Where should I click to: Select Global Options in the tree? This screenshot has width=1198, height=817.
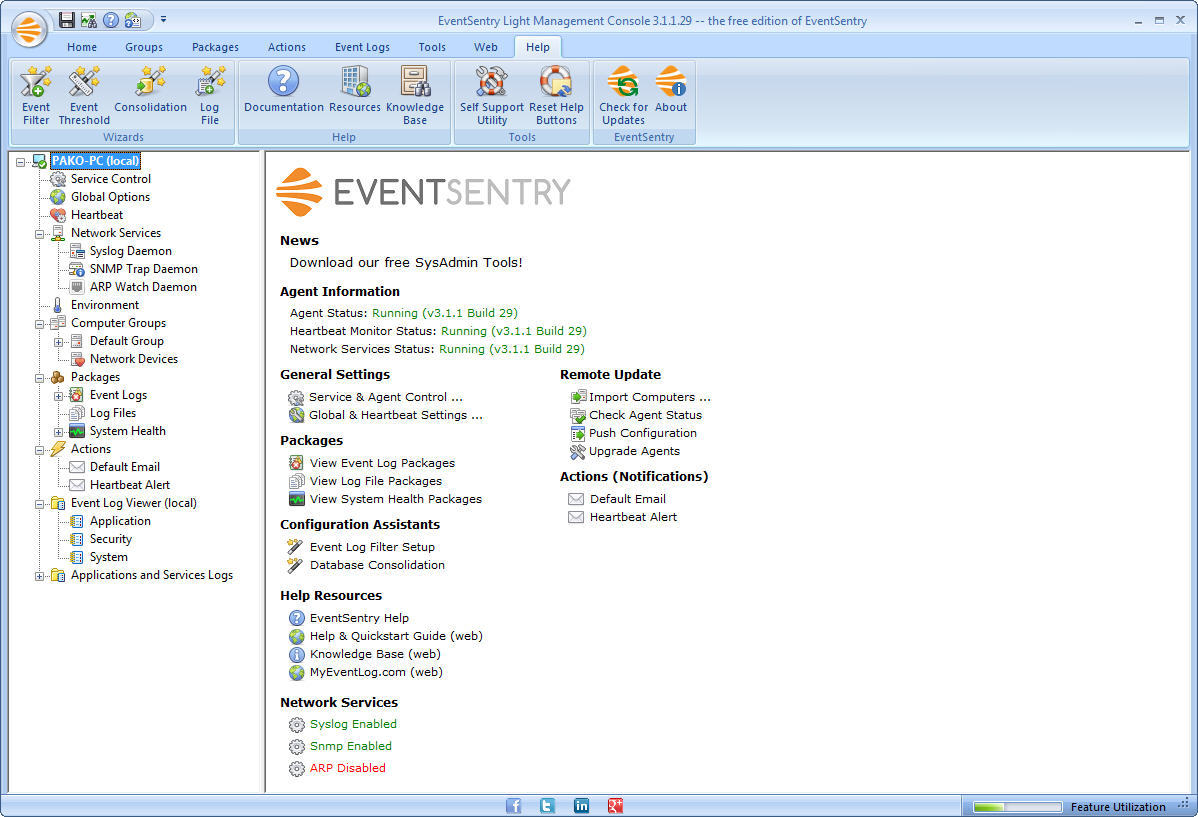pos(110,196)
